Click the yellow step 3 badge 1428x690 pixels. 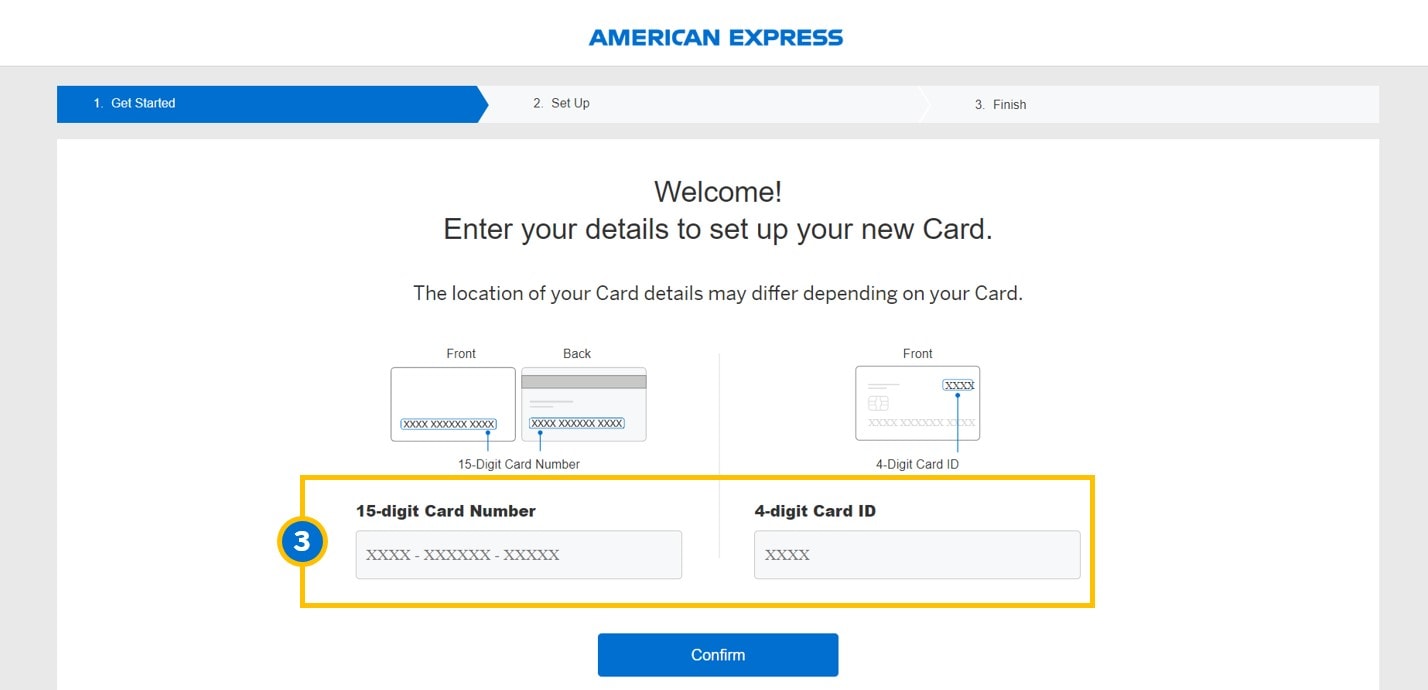coord(302,541)
